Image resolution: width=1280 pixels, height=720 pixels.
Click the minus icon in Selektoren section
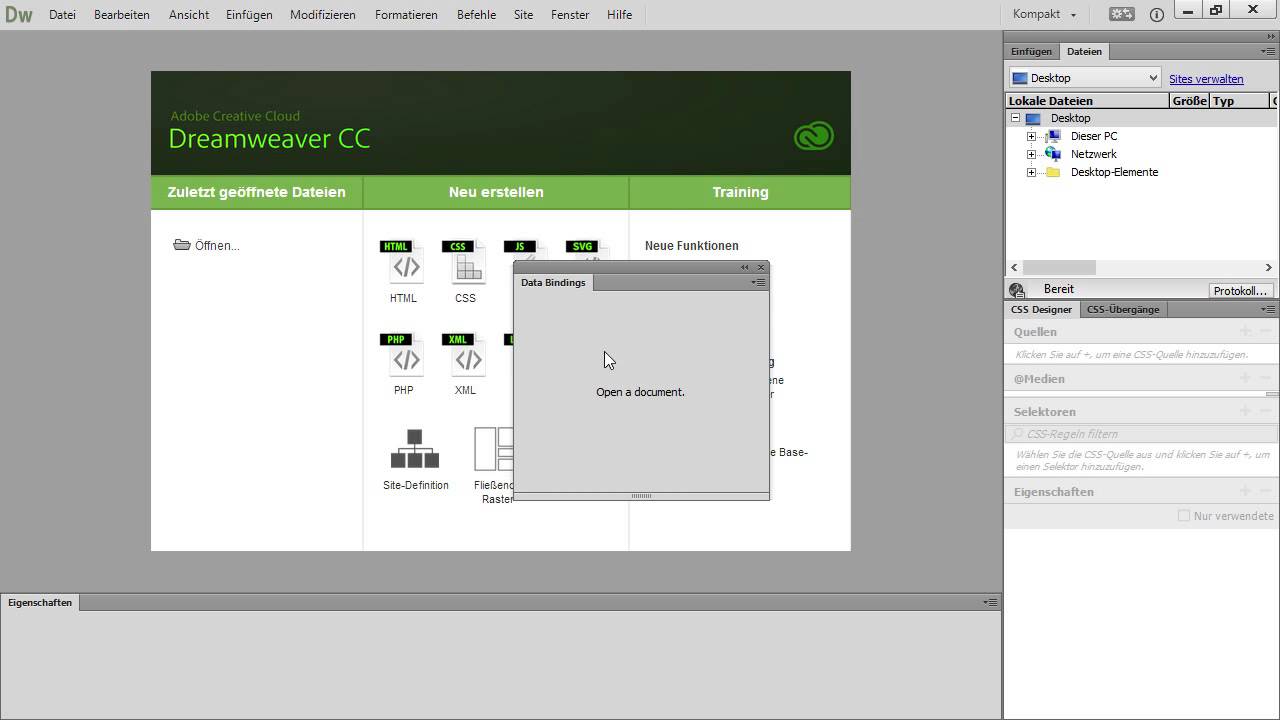(1266, 411)
